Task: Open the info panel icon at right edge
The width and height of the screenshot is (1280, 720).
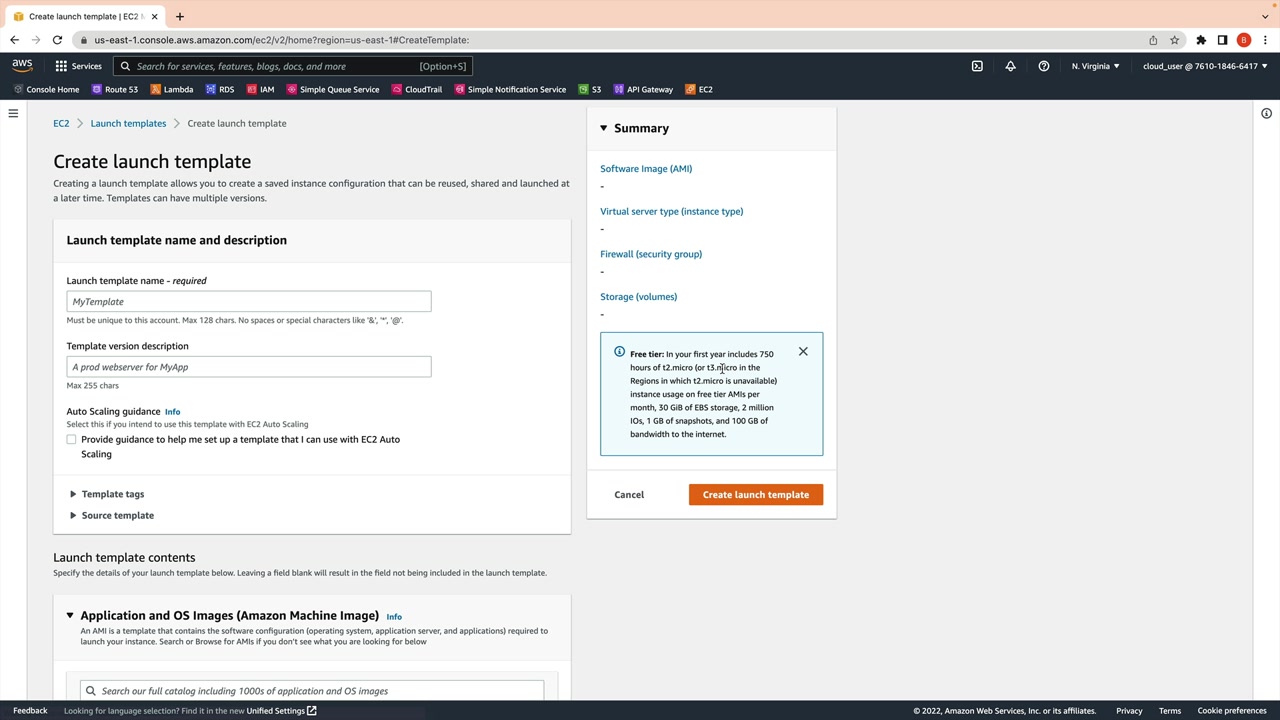Action: click(x=1266, y=113)
